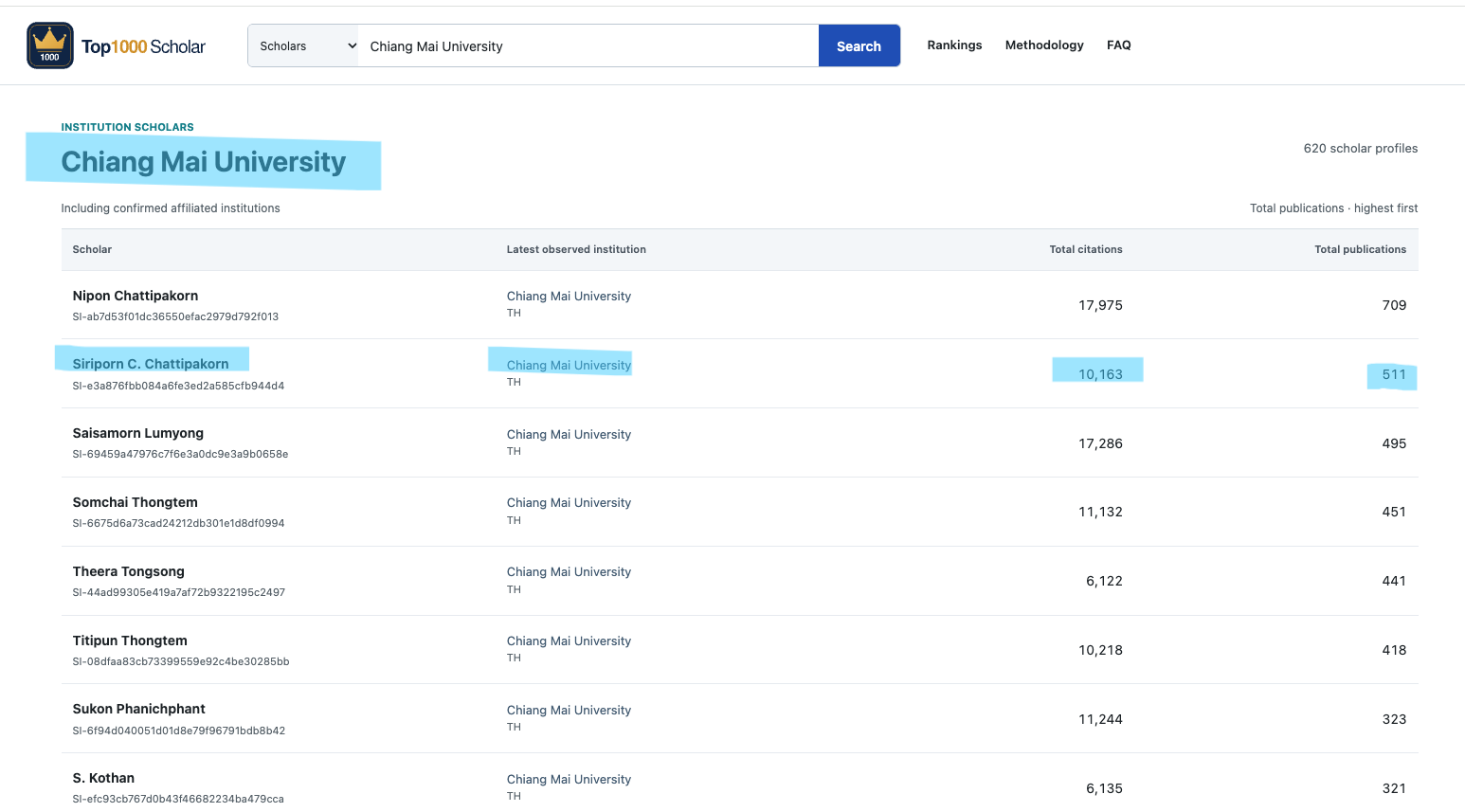Screen dimensions: 1465x812
Task: Click the Top1000 Scholar crown logo
Action: click(x=50, y=45)
